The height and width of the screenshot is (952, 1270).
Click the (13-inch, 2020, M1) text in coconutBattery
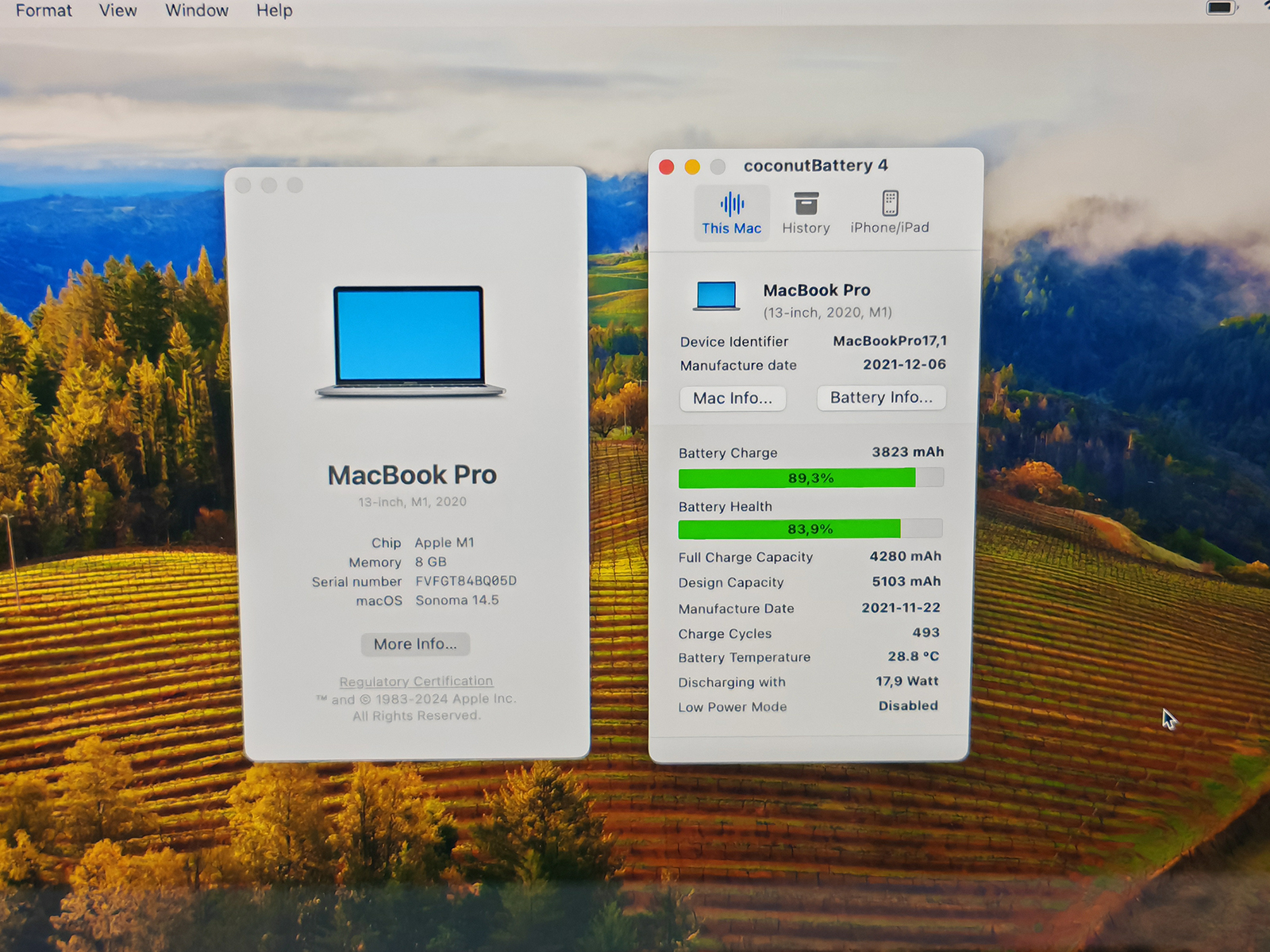tap(827, 313)
